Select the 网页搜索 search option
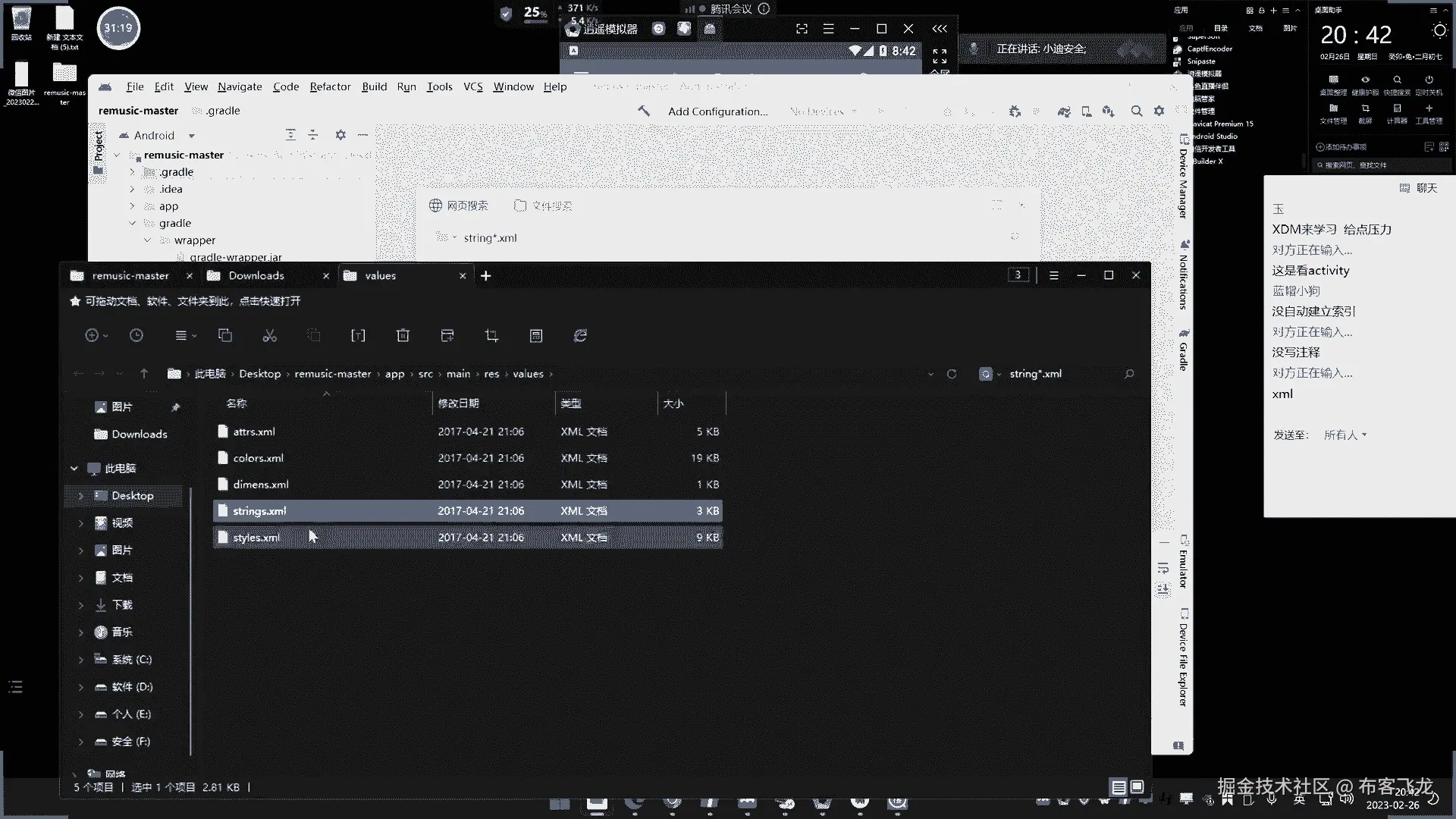This screenshot has height=819, width=1456. 459,206
